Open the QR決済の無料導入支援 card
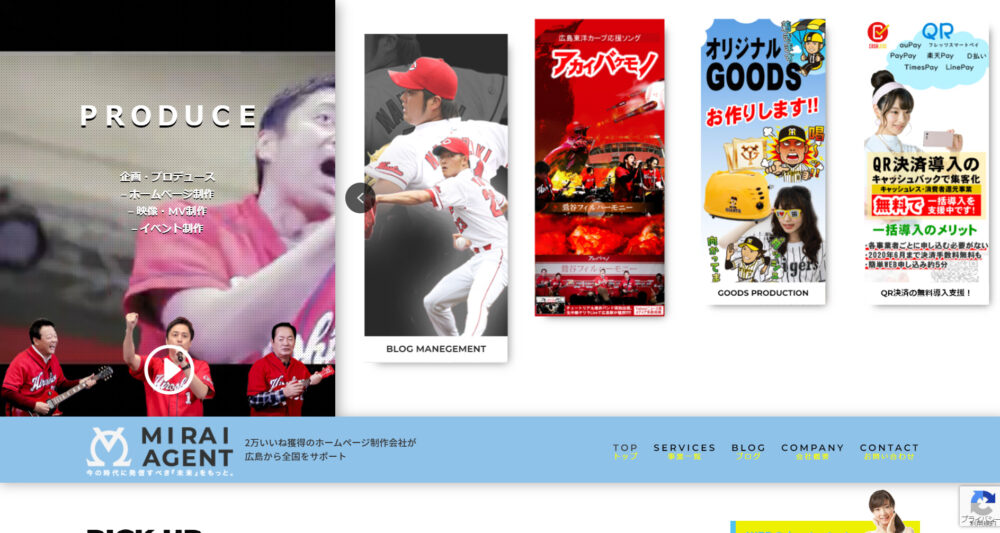This screenshot has height=533, width=1000. click(926, 161)
